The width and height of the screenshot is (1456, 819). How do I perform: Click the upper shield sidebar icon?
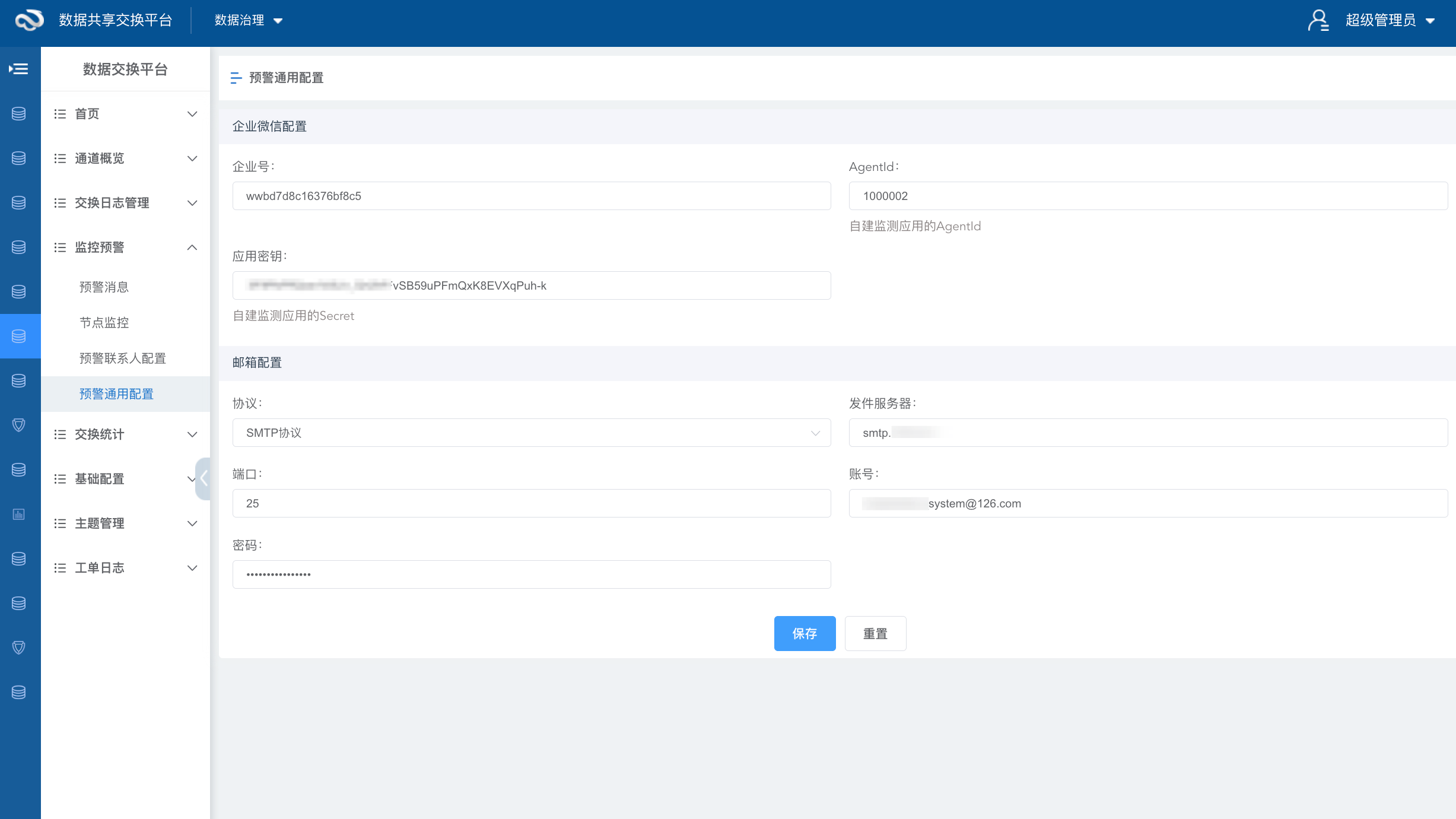19,425
